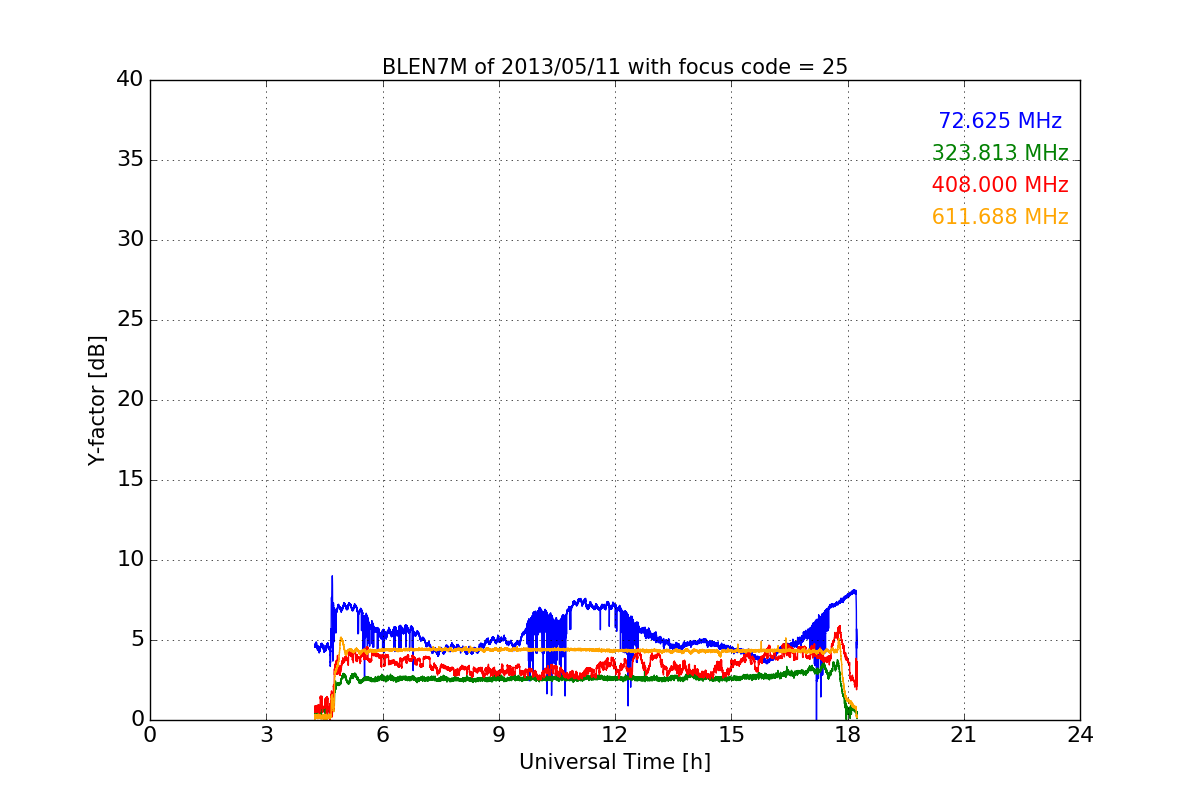Click the Y-factor [dB] axis label
This screenshot has height=800, width=1200.
[x=97, y=400]
